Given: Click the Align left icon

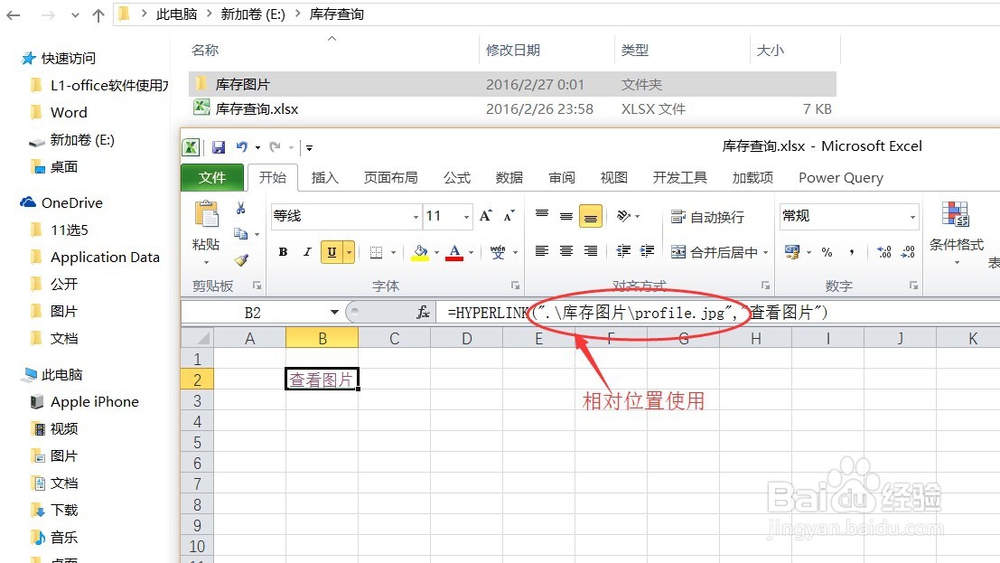Looking at the screenshot, I should click(x=541, y=251).
